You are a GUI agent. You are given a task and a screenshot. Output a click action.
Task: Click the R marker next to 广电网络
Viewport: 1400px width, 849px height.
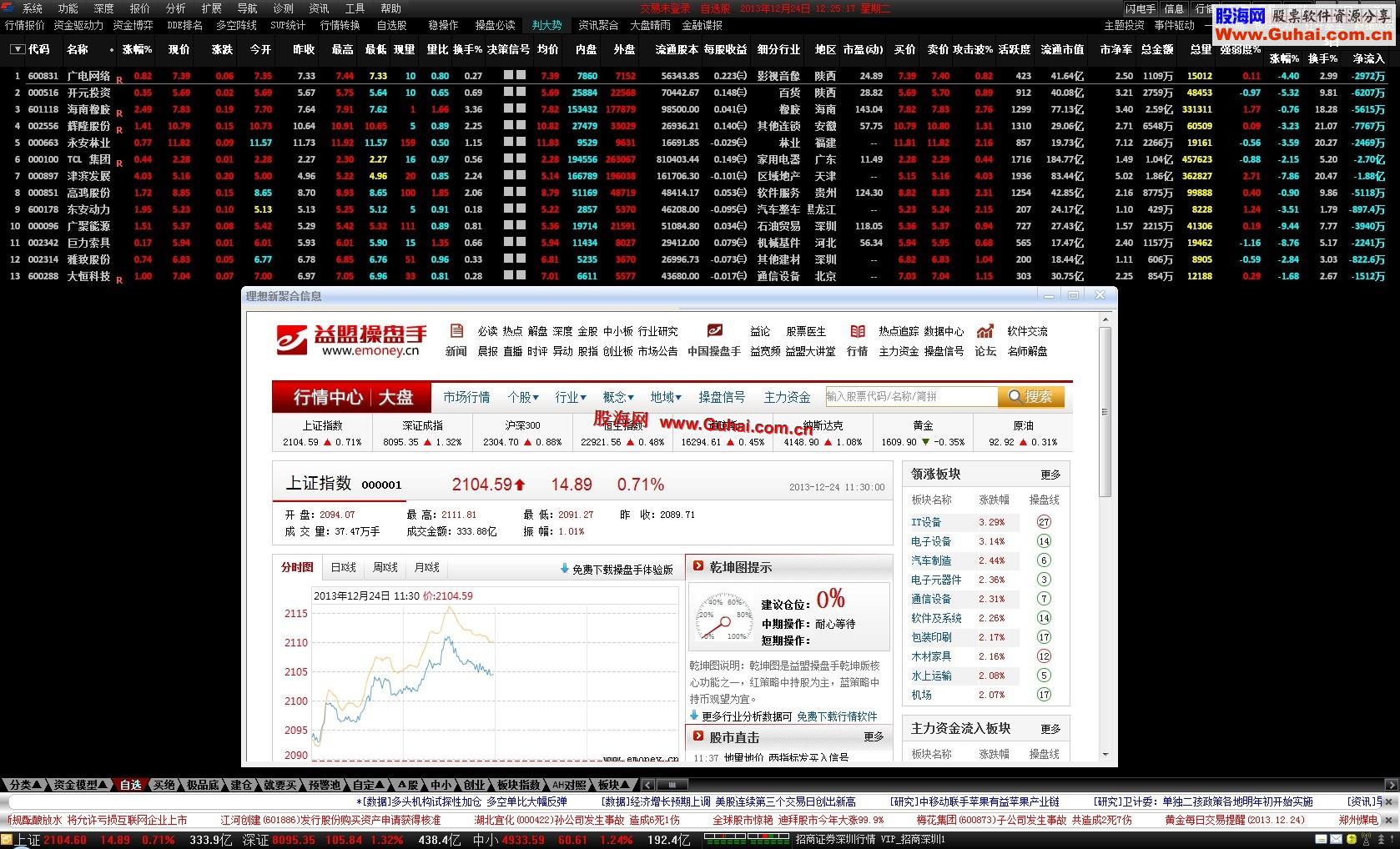point(119,80)
